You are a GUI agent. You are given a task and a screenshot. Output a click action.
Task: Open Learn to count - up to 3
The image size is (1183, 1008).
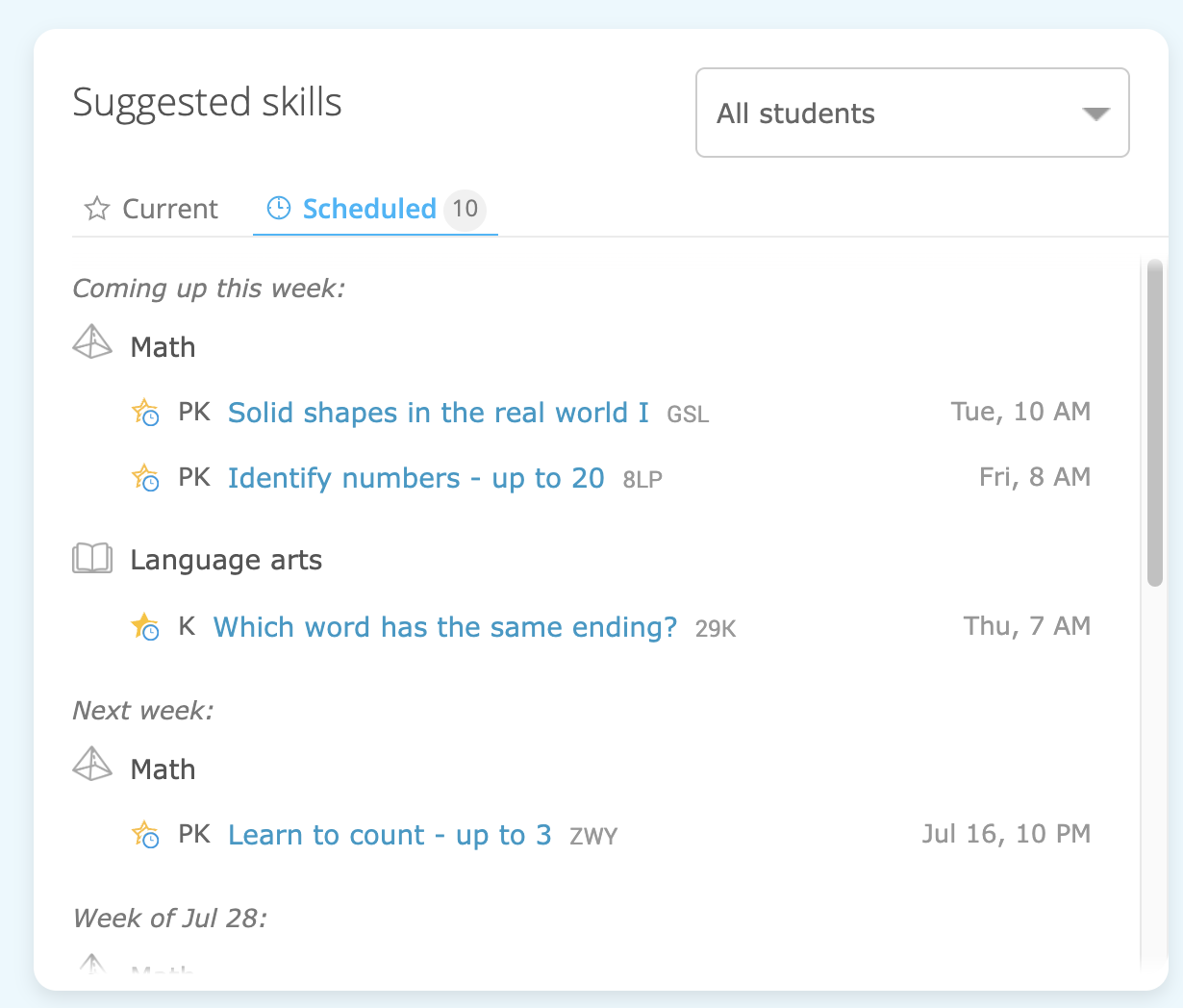[390, 835]
